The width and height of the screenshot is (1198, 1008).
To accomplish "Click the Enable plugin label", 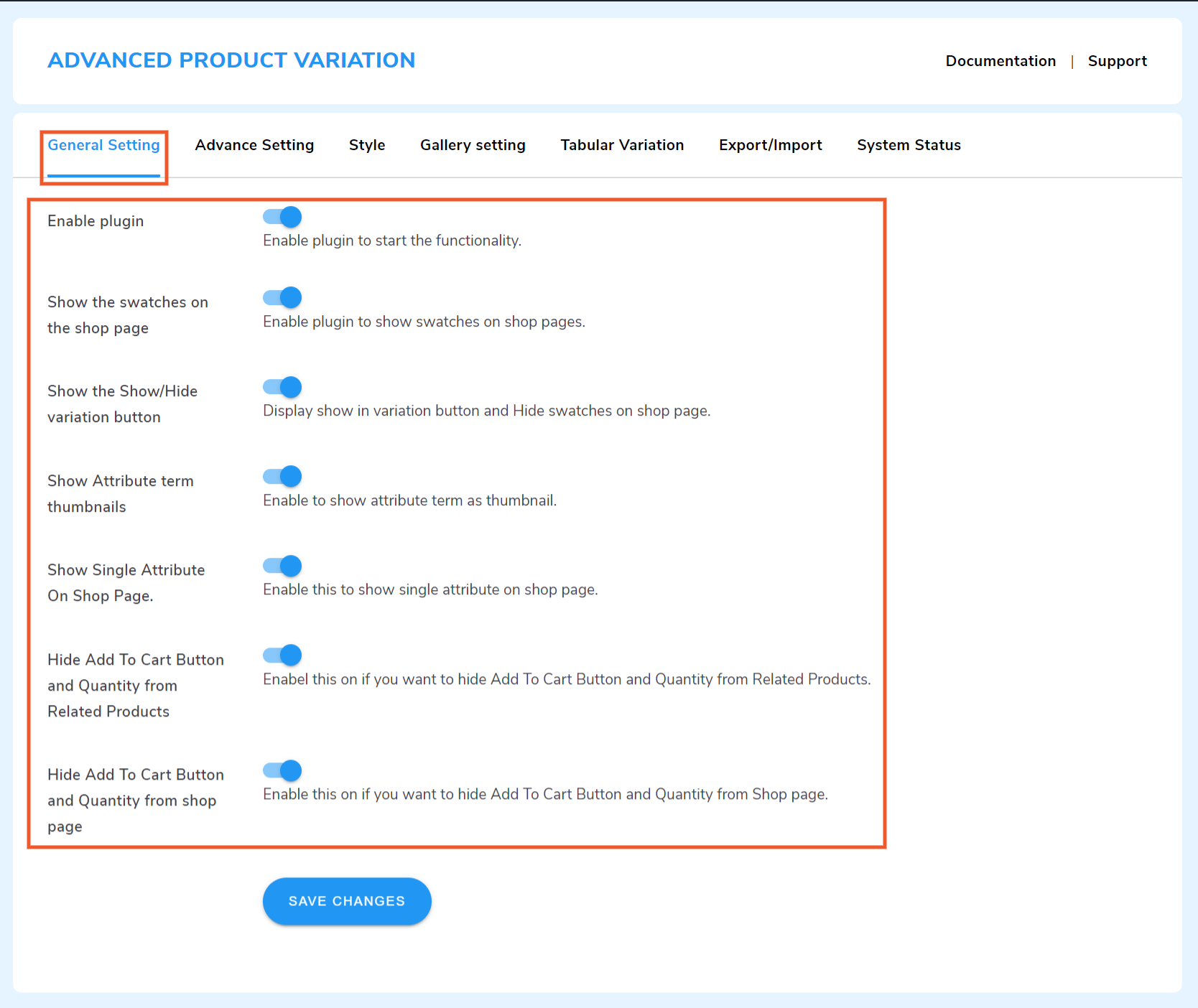I will 96,221.
